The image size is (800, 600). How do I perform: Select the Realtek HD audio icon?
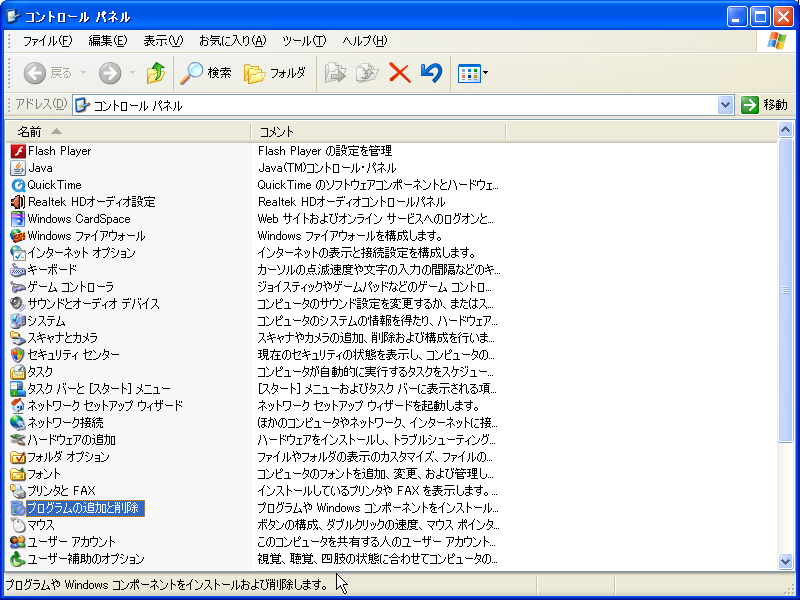(18, 202)
